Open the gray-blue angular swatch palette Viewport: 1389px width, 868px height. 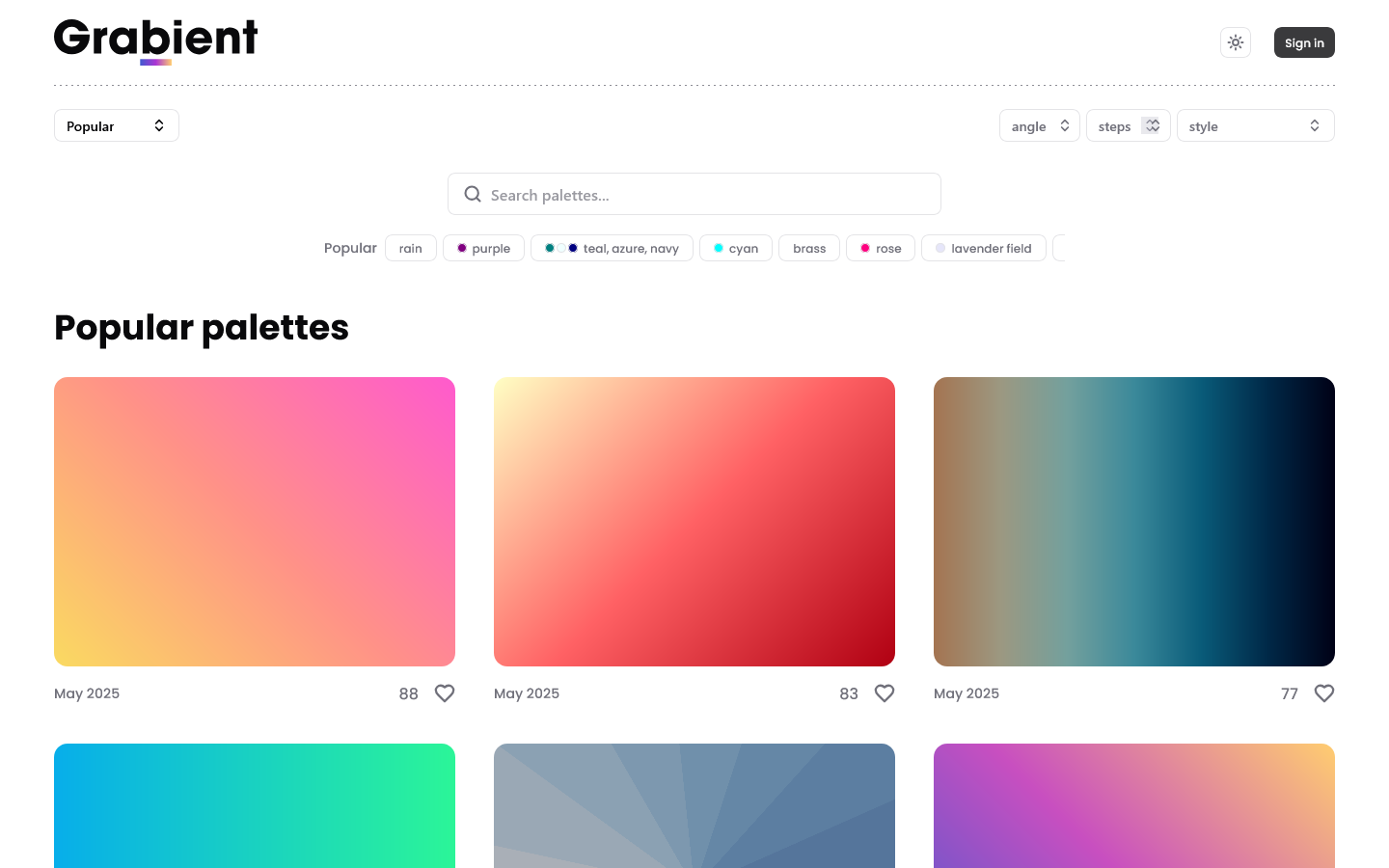click(x=694, y=805)
